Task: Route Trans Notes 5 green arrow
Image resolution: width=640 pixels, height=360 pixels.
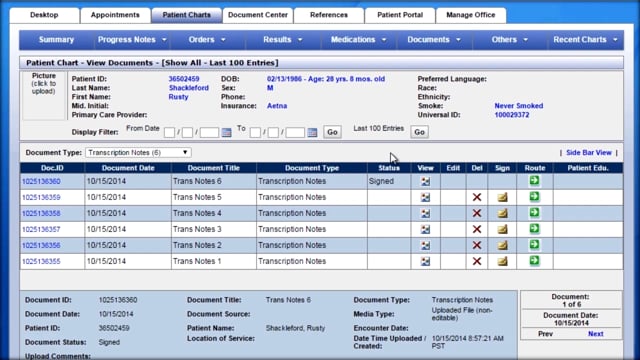Action: coord(534,196)
